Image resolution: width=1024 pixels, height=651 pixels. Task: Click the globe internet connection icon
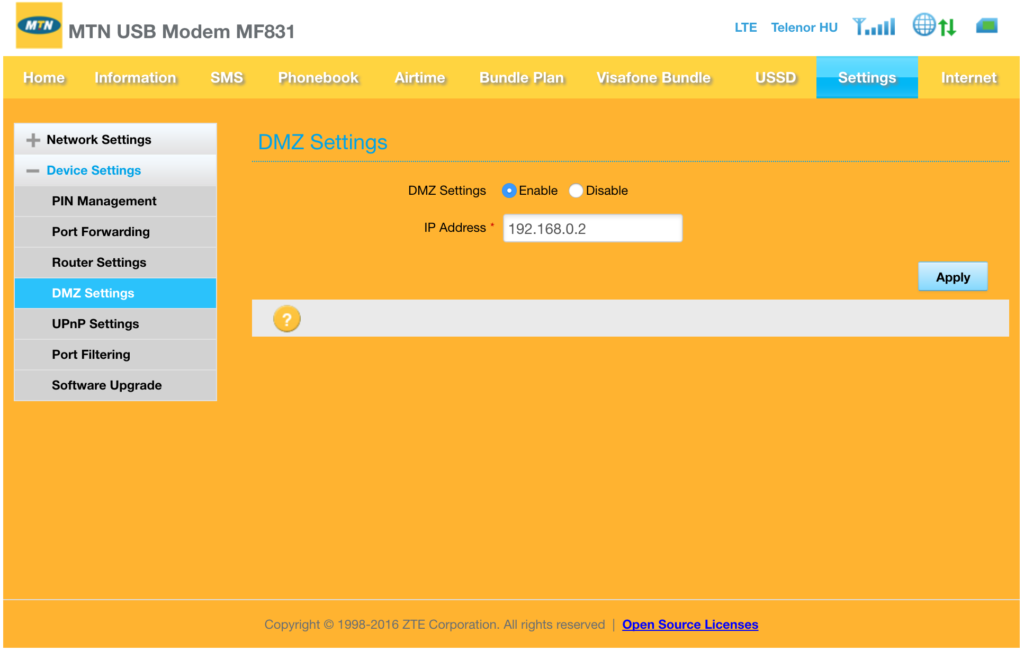click(924, 25)
